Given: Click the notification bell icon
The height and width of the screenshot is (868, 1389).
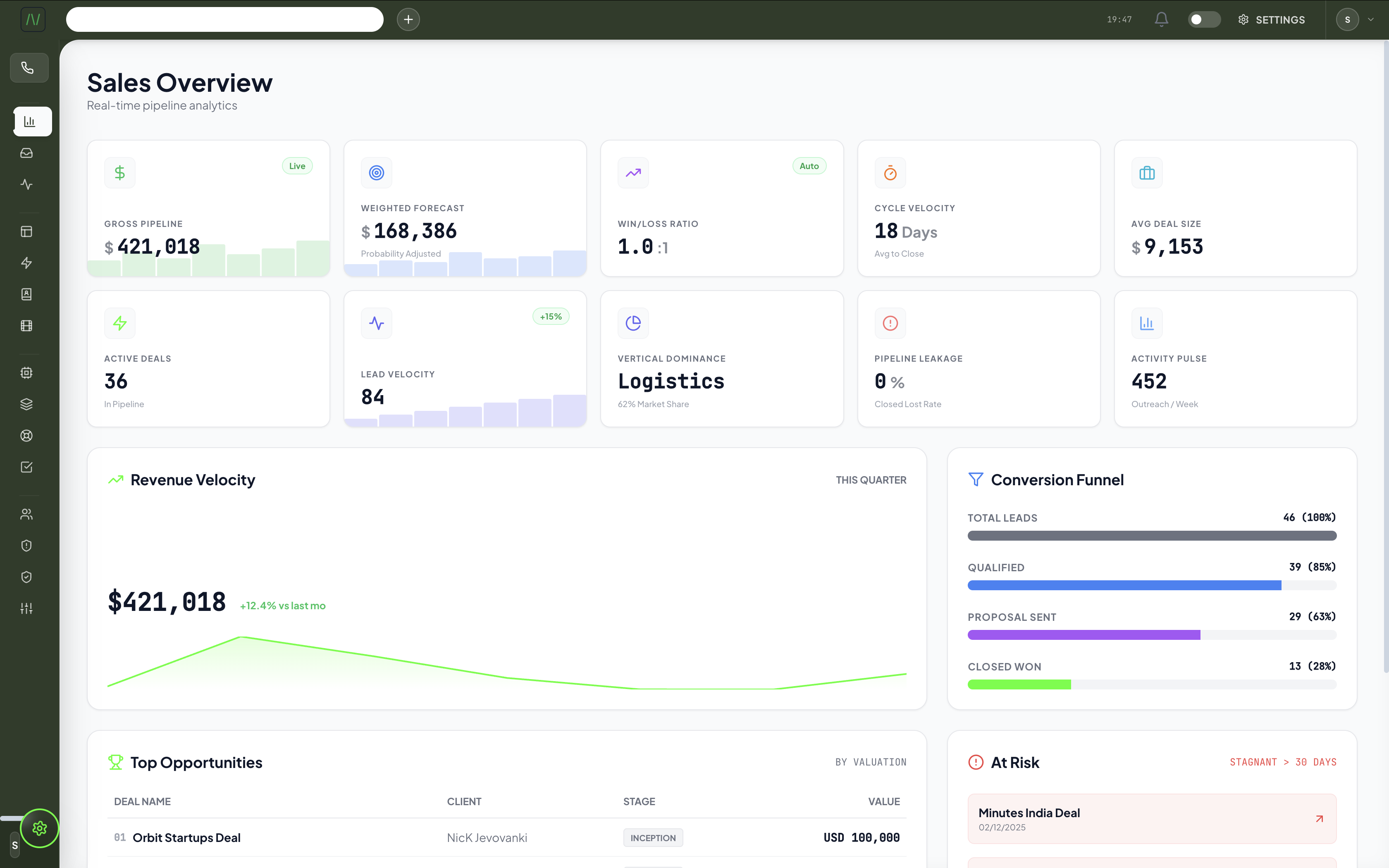Looking at the screenshot, I should (x=1161, y=19).
